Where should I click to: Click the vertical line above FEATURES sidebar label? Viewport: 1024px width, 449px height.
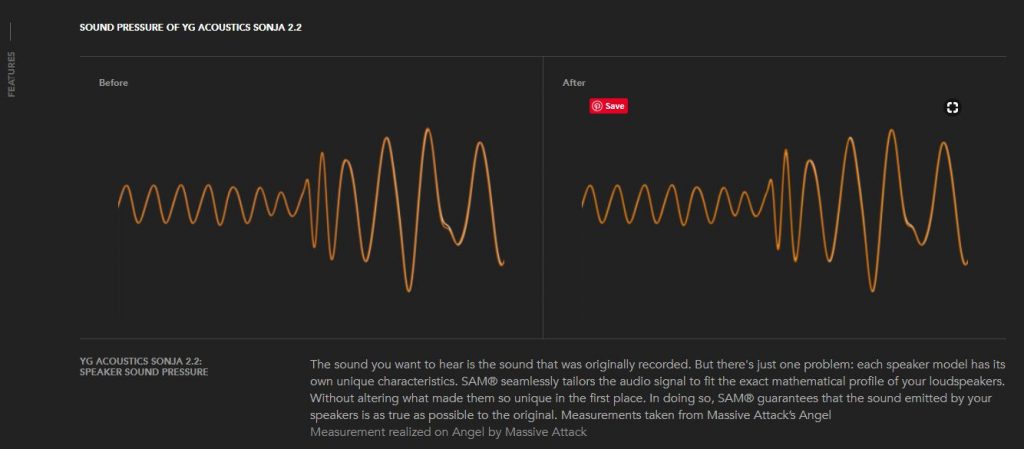click(11, 37)
